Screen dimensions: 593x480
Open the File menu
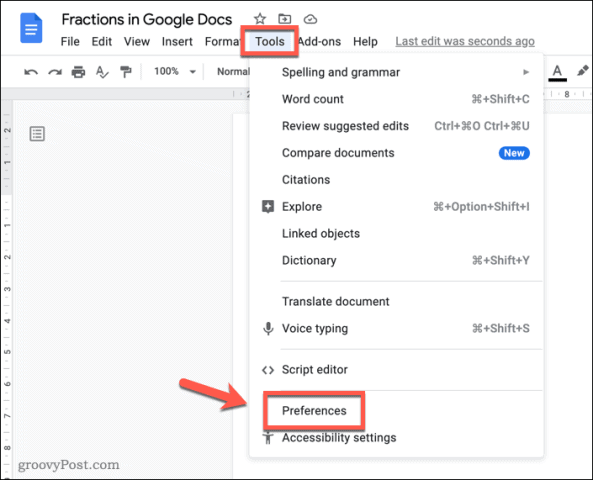tap(70, 41)
